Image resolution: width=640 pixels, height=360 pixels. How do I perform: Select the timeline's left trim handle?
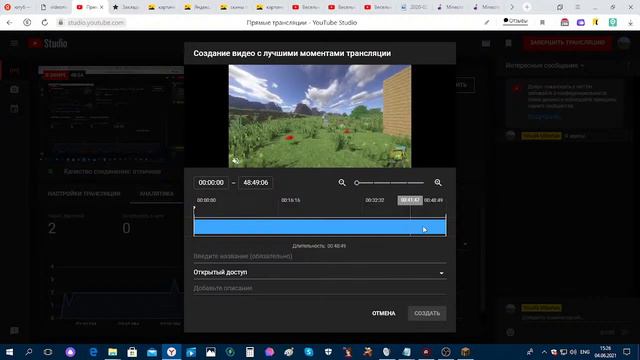coord(194,221)
